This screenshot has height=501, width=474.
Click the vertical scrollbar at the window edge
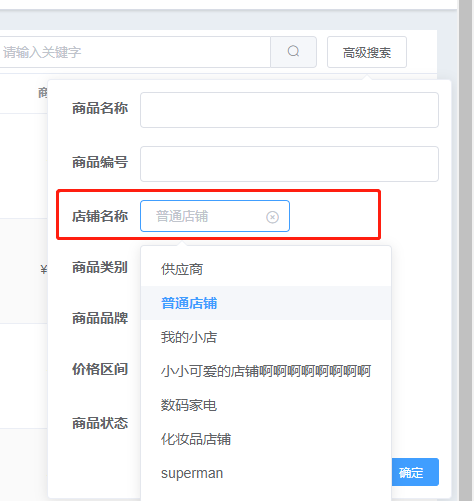point(466,250)
